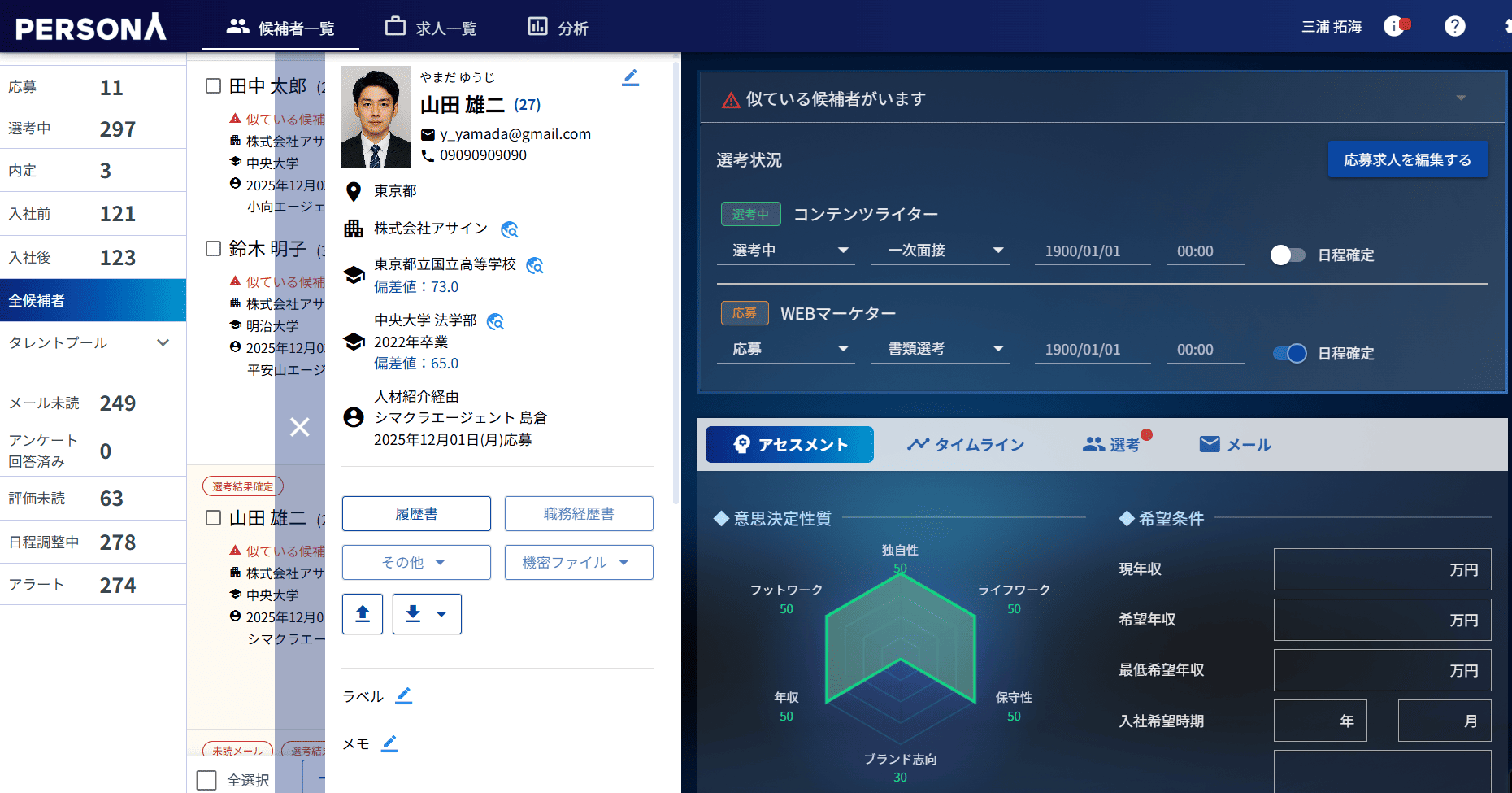
Task: Open the notification icon with red badge
Action: (1395, 25)
